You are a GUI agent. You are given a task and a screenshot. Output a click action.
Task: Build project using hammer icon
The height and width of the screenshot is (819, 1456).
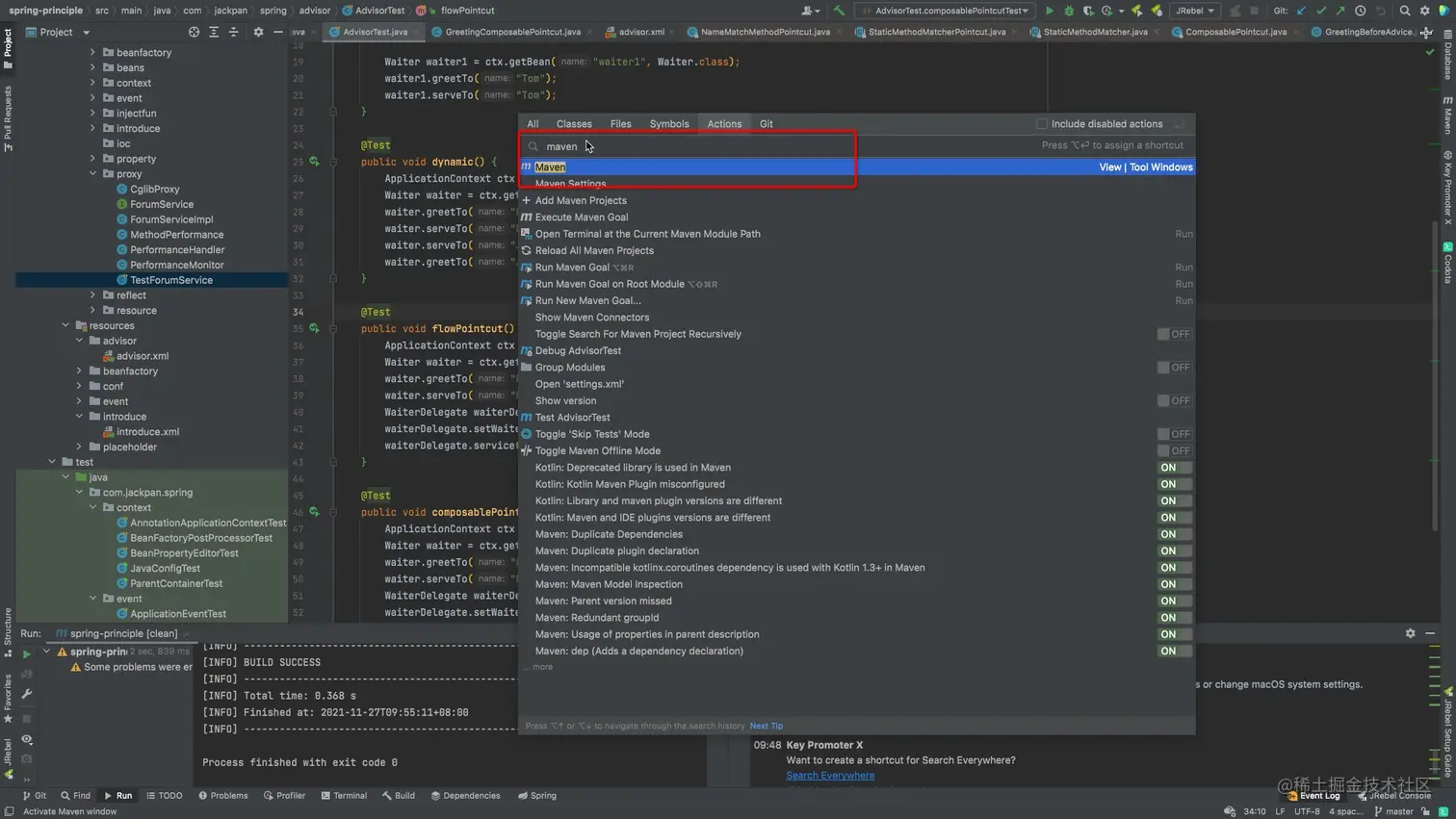[x=839, y=11]
